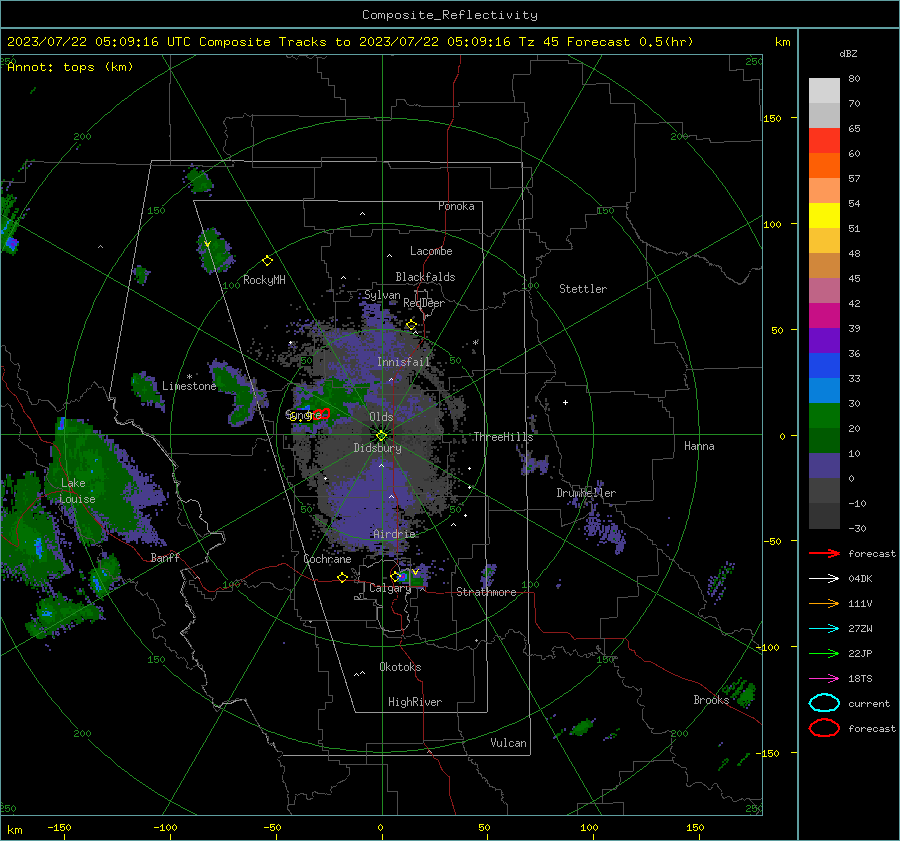This screenshot has height=841, width=900.
Task: Click the Strathmore city label
Action: 486,592
